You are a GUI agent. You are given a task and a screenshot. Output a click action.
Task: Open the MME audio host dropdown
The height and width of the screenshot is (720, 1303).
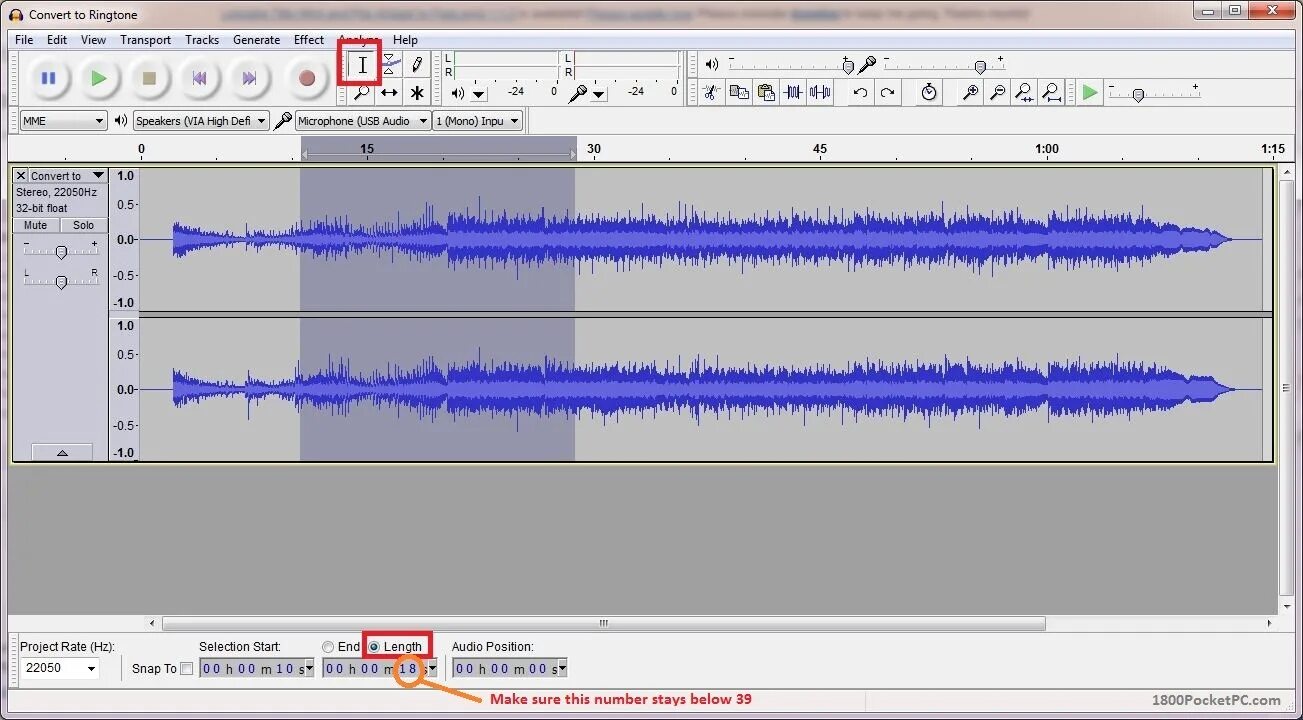[63, 121]
